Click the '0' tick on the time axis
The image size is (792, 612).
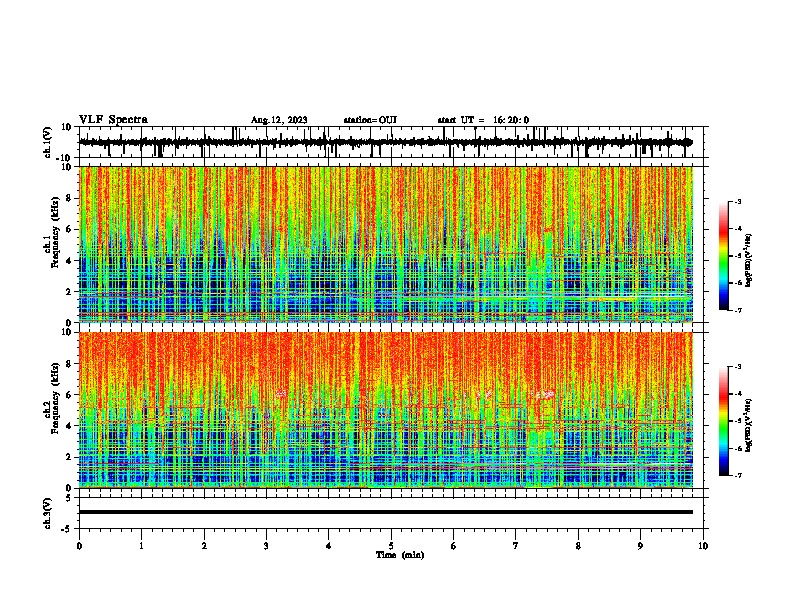[x=79, y=546]
